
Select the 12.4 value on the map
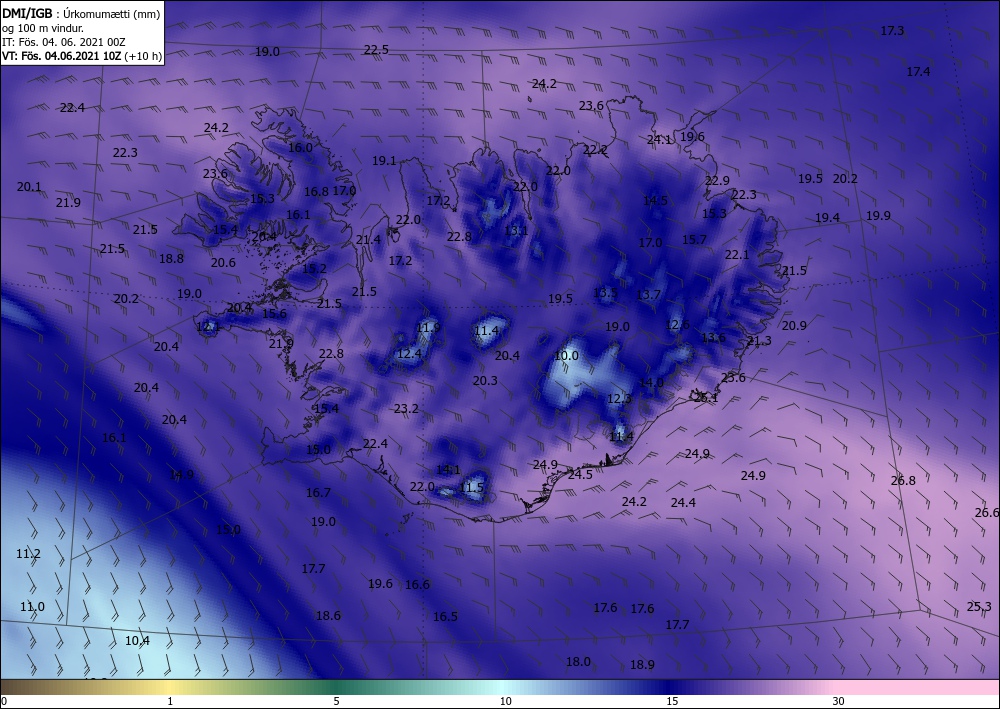(409, 353)
